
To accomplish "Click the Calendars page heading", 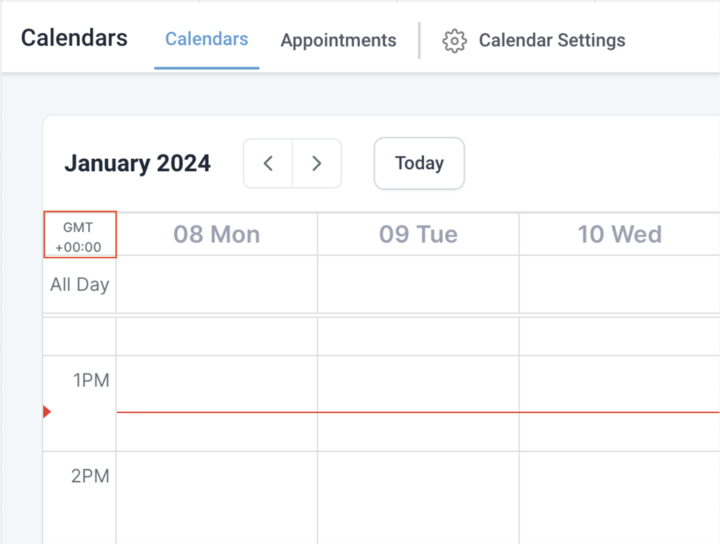I will click(x=74, y=38).
